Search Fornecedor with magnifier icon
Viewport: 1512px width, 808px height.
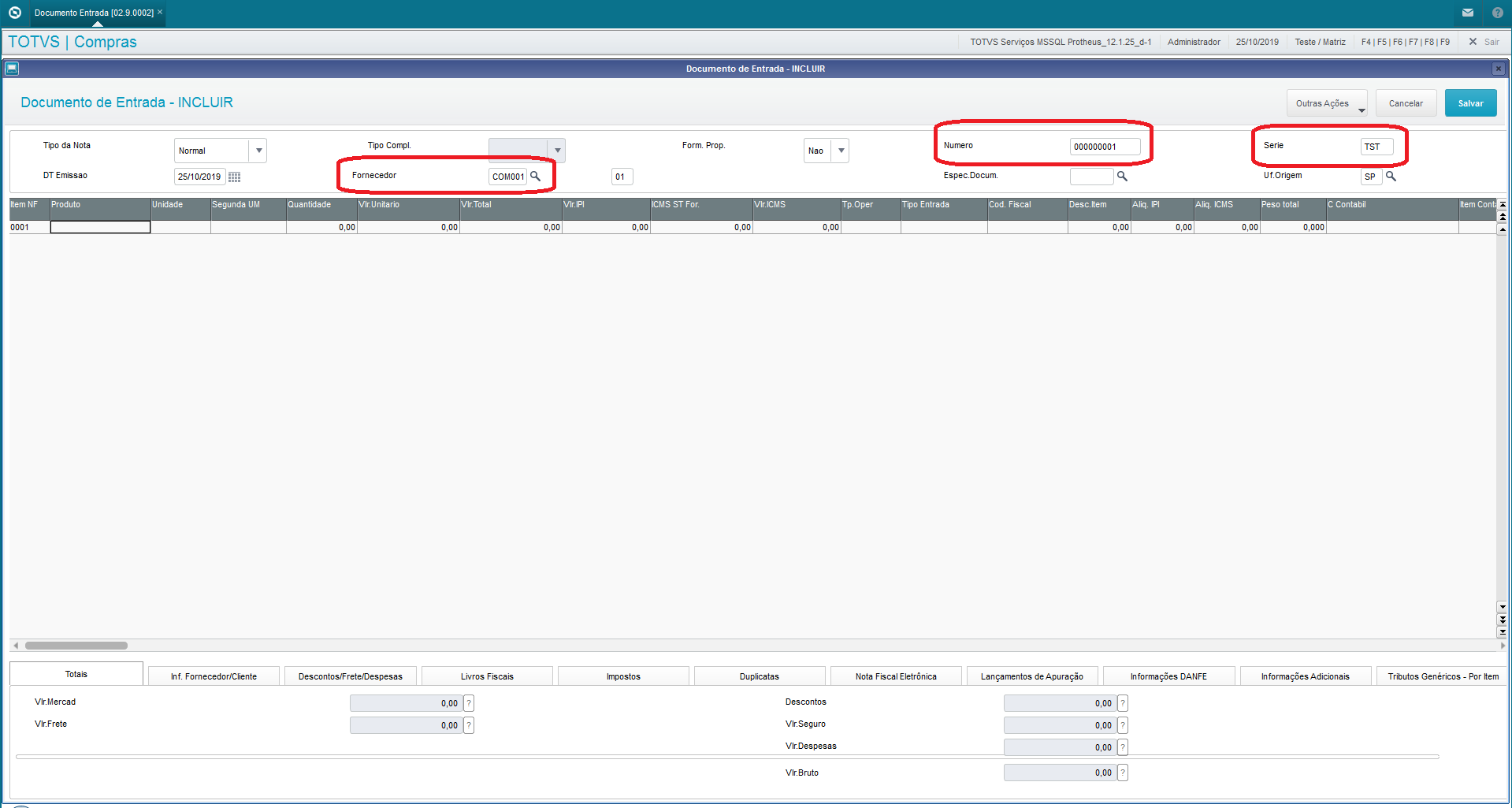pyautogui.click(x=536, y=177)
